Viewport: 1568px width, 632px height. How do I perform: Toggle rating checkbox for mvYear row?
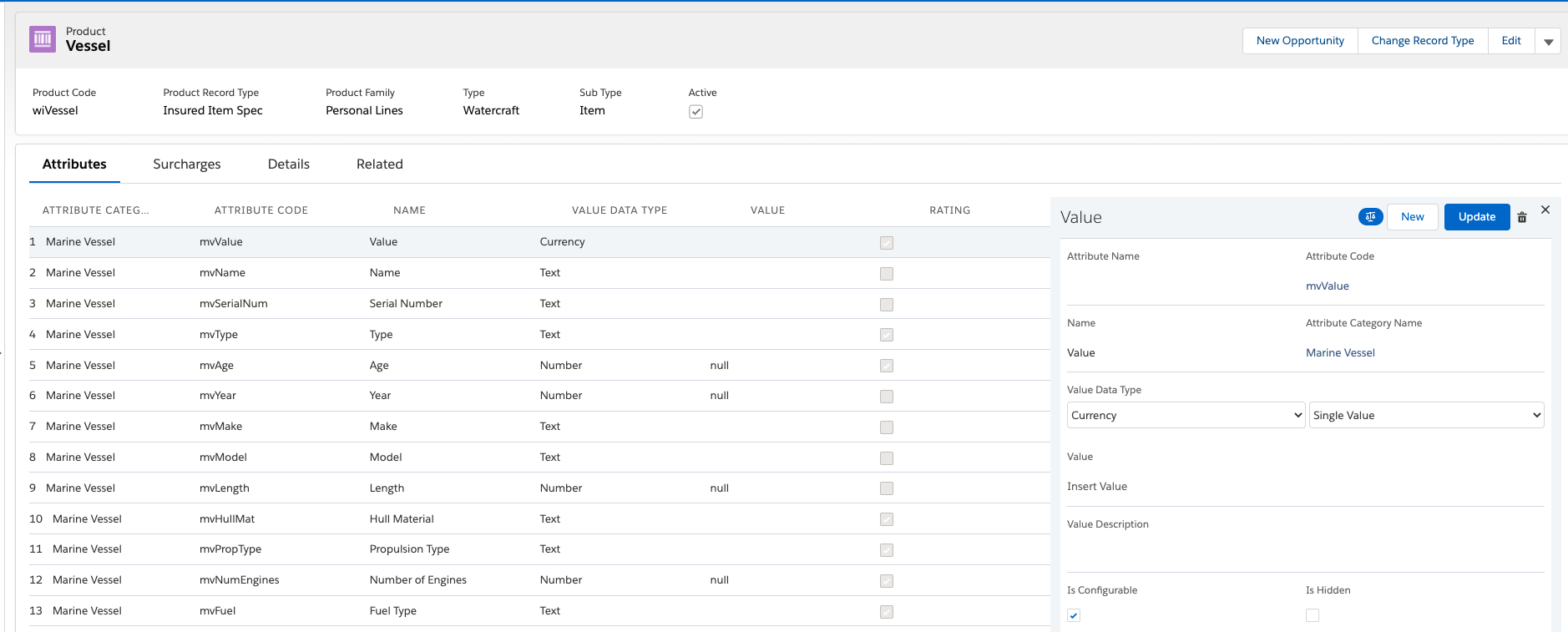[887, 397]
